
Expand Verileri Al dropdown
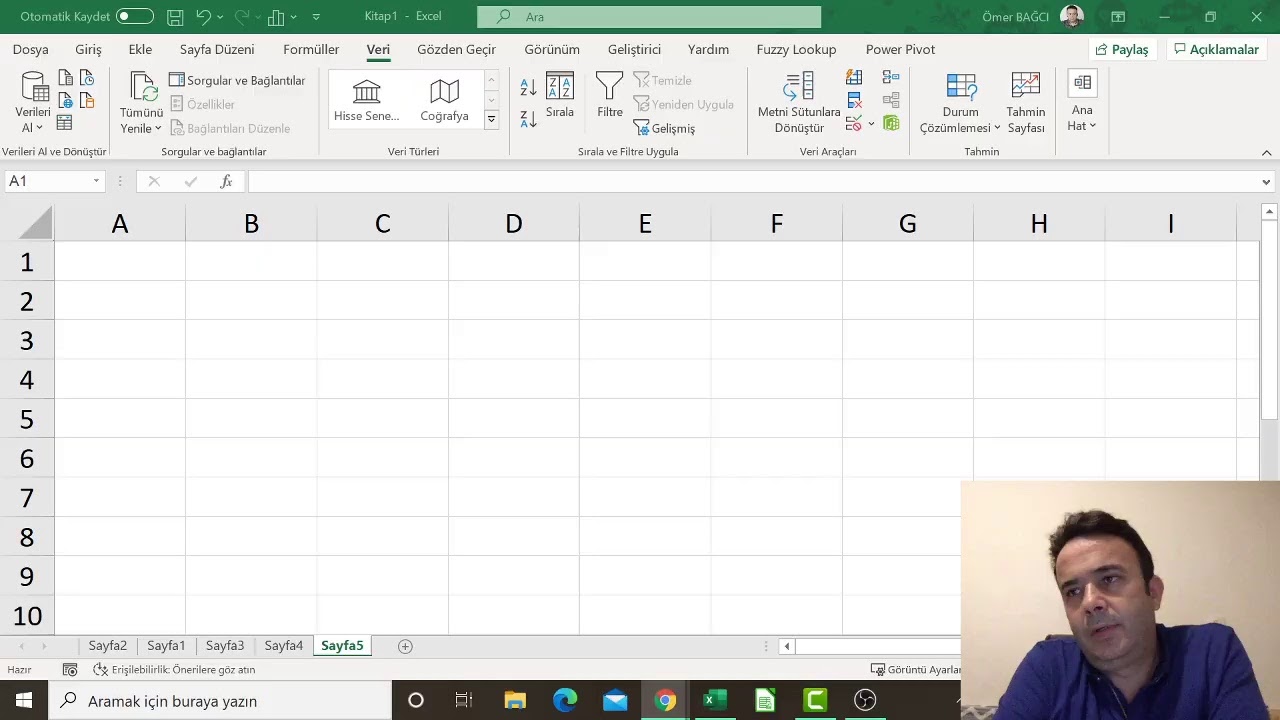click(x=40, y=128)
